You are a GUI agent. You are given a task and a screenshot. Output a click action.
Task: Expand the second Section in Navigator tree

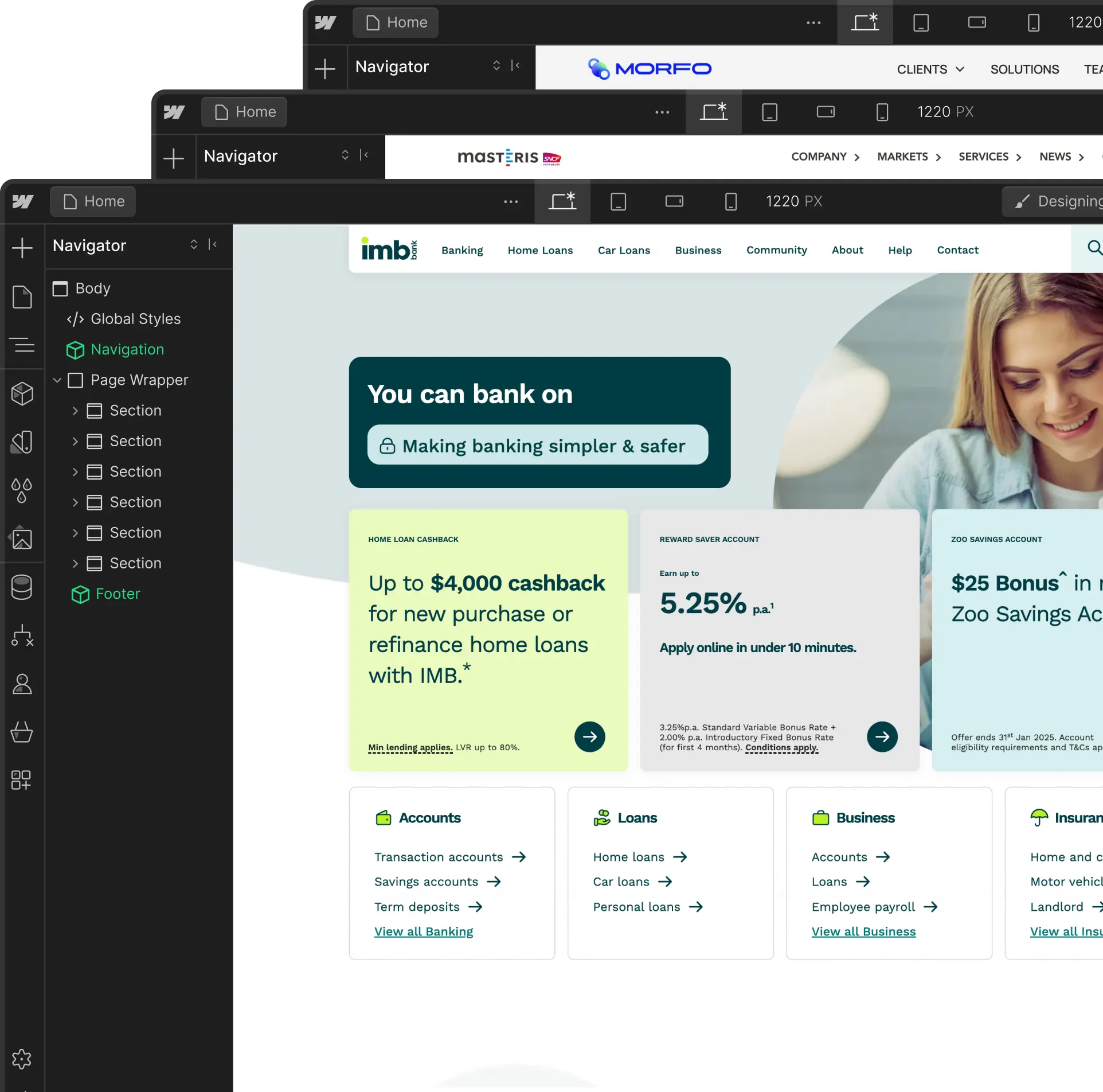[x=75, y=441]
